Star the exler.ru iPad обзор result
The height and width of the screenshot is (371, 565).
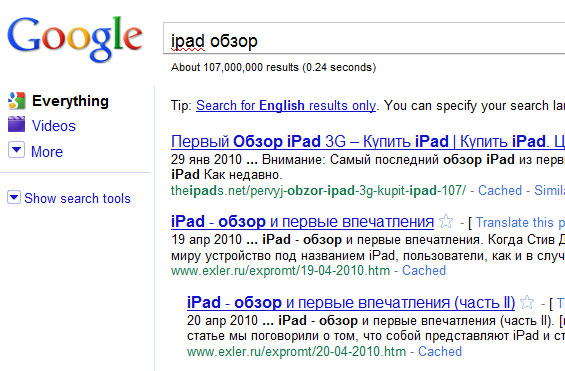coord(446,221)
